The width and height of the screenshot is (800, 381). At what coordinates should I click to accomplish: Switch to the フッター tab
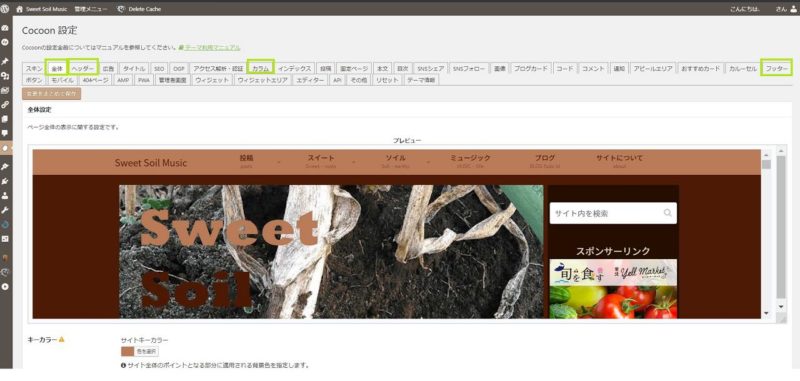click(x=777, y=68)
